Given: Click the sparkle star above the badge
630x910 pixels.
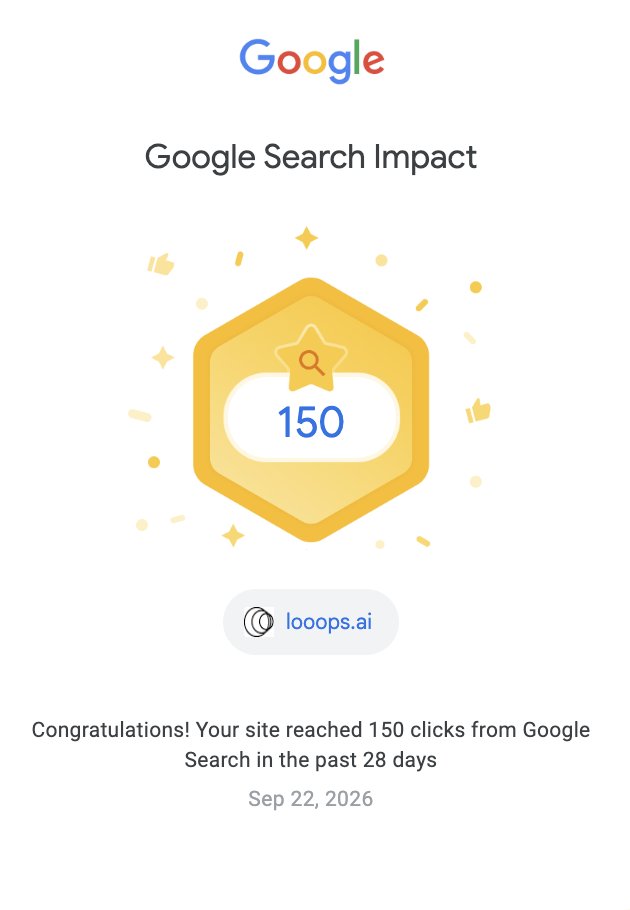Looking at the screenshot, I should [306, 238].
